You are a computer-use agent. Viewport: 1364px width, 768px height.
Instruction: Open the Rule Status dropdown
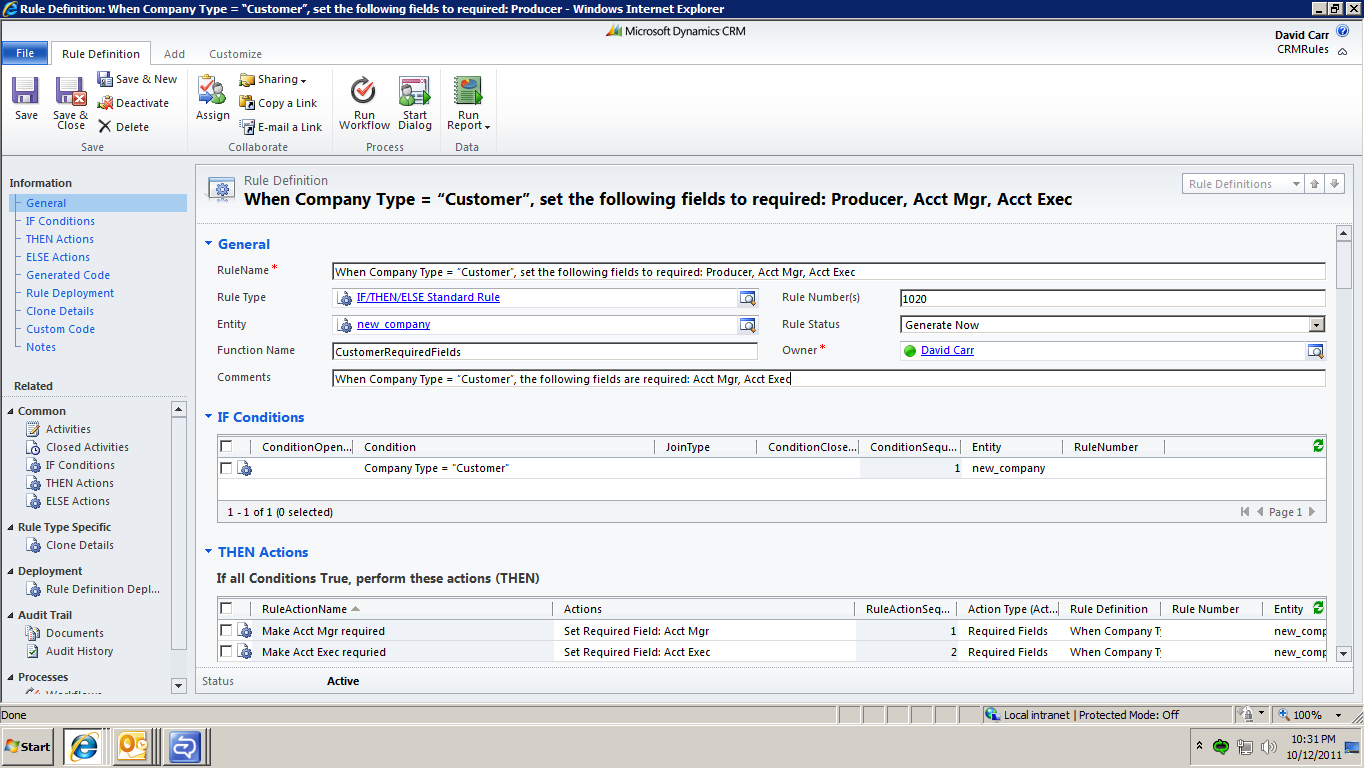[x=1316, y=325]
